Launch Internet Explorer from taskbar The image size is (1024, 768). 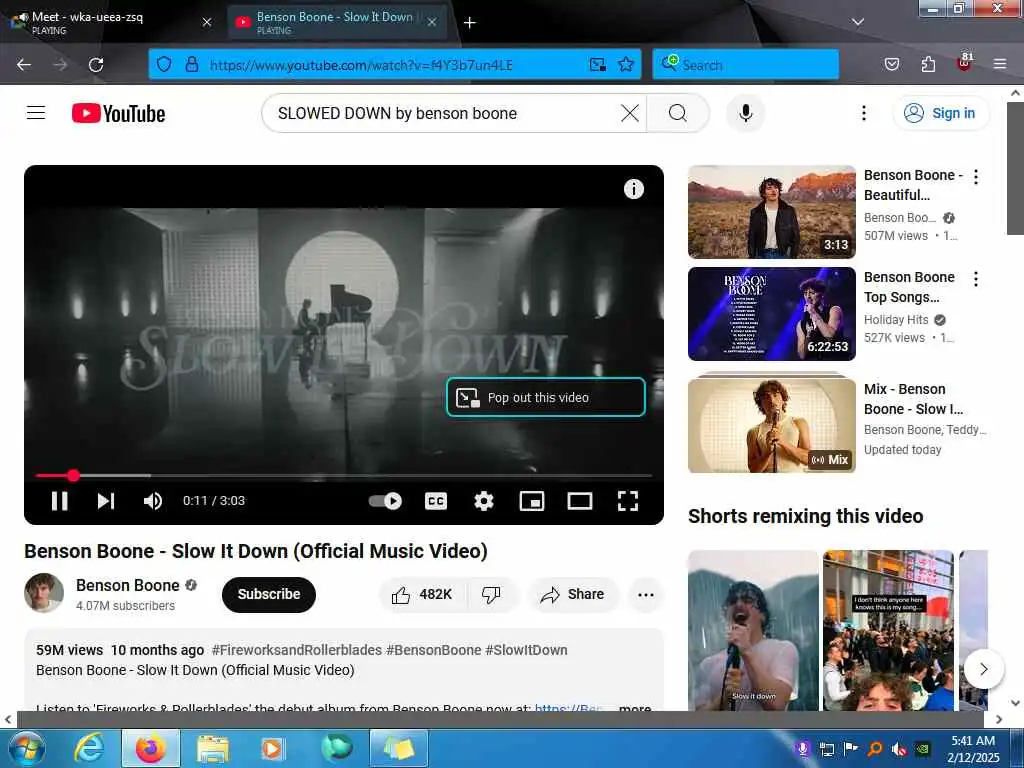pyautogui.click(x=88, y=748)
